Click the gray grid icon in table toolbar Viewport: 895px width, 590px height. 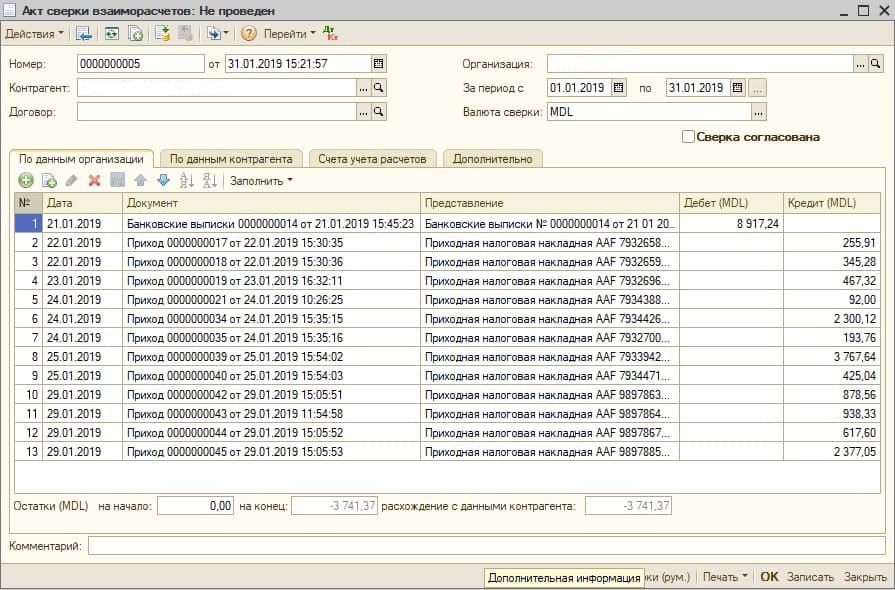point(118,181)
